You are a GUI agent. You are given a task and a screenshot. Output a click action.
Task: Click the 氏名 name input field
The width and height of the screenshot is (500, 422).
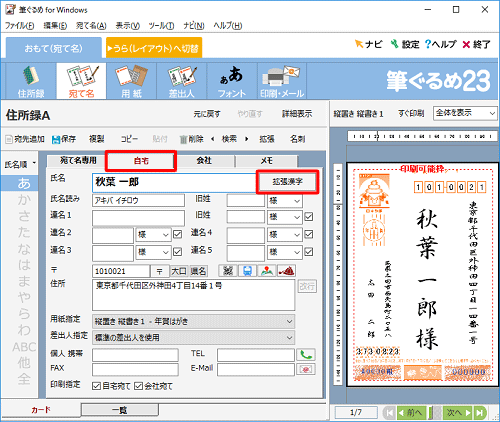[x=174, y=182]
